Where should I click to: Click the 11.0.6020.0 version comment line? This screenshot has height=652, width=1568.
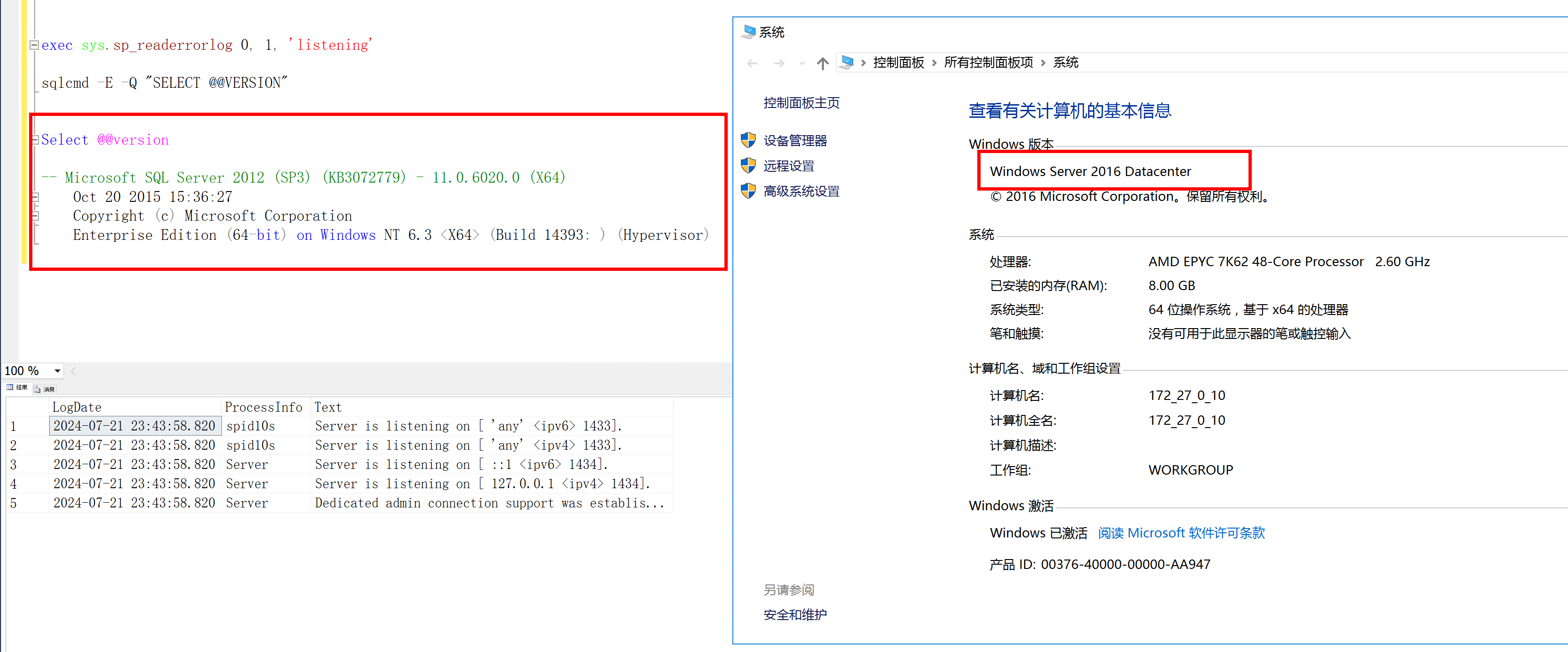coord(303,178)
